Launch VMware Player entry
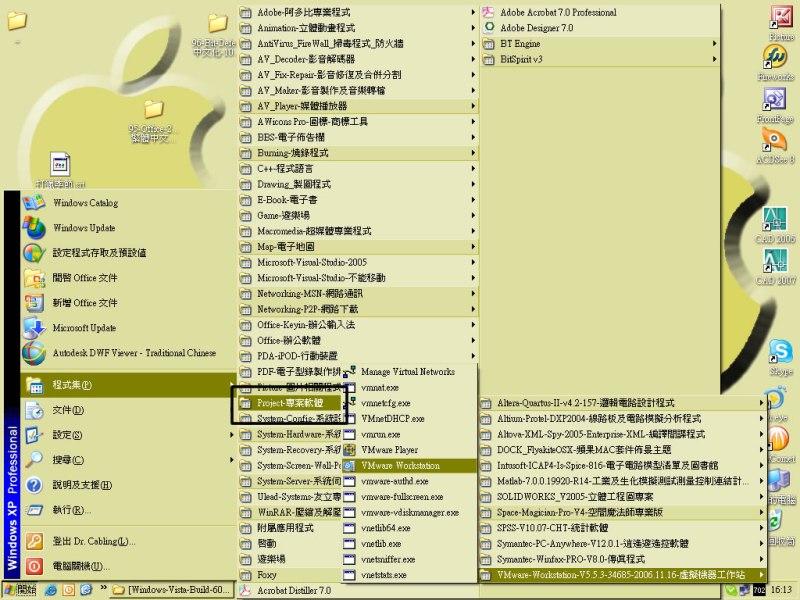This screenshot has height=600, width=800. (409, 450)
